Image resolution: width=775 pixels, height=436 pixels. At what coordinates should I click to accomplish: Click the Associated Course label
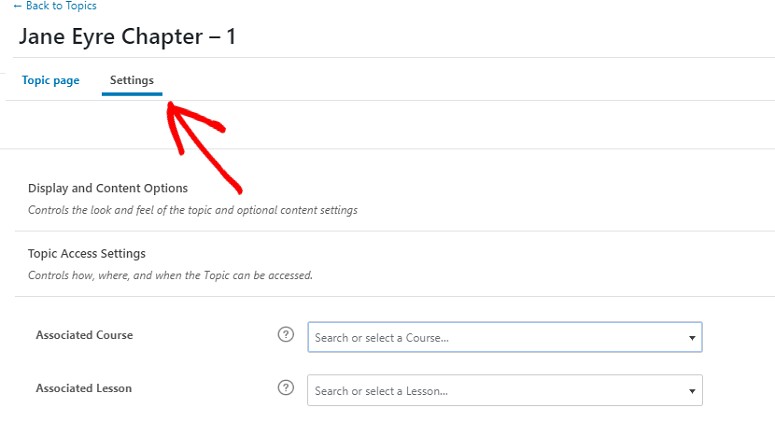coord(84,335)
